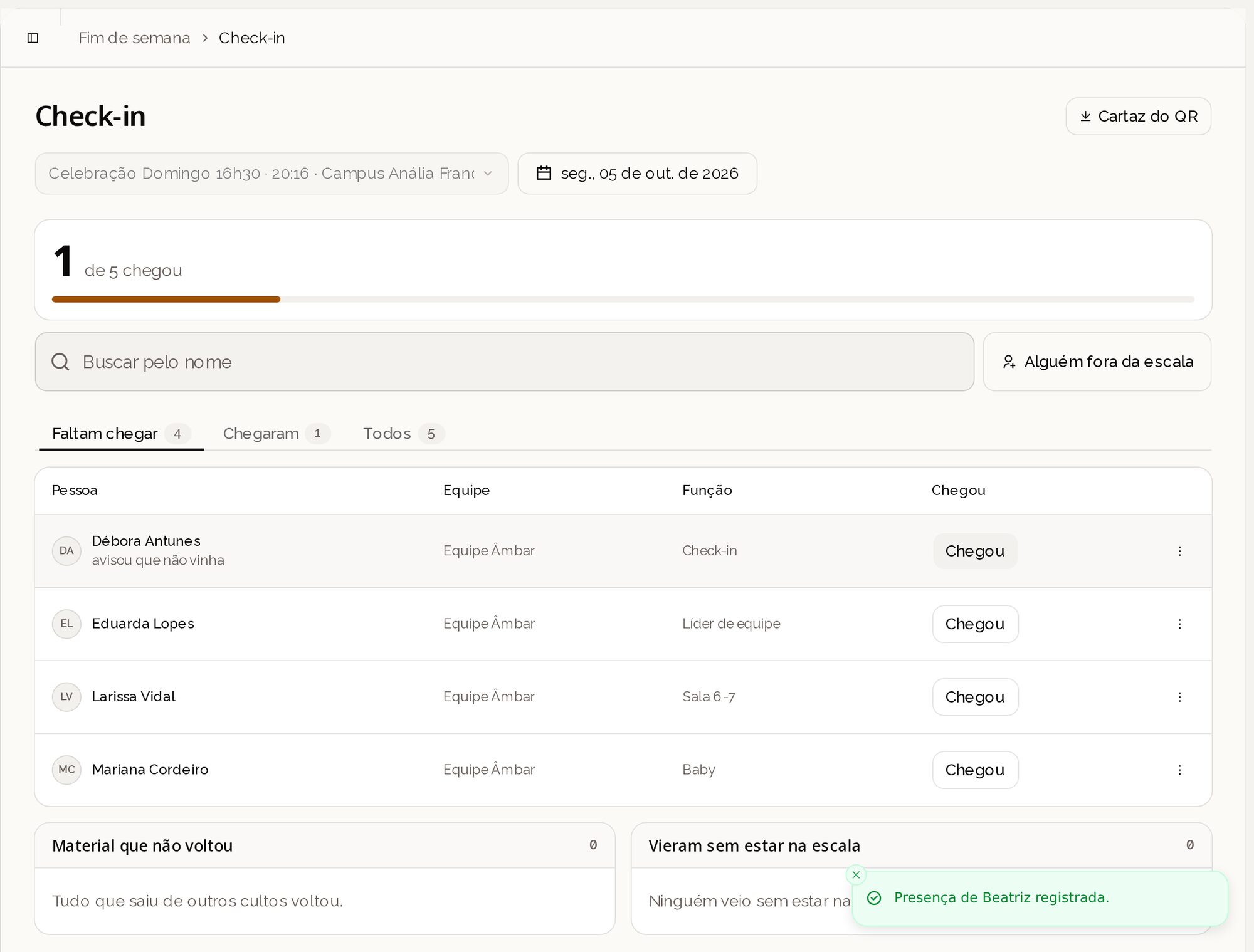
Task: Click the Check-in breadcrumb
Action: (252, 38)
